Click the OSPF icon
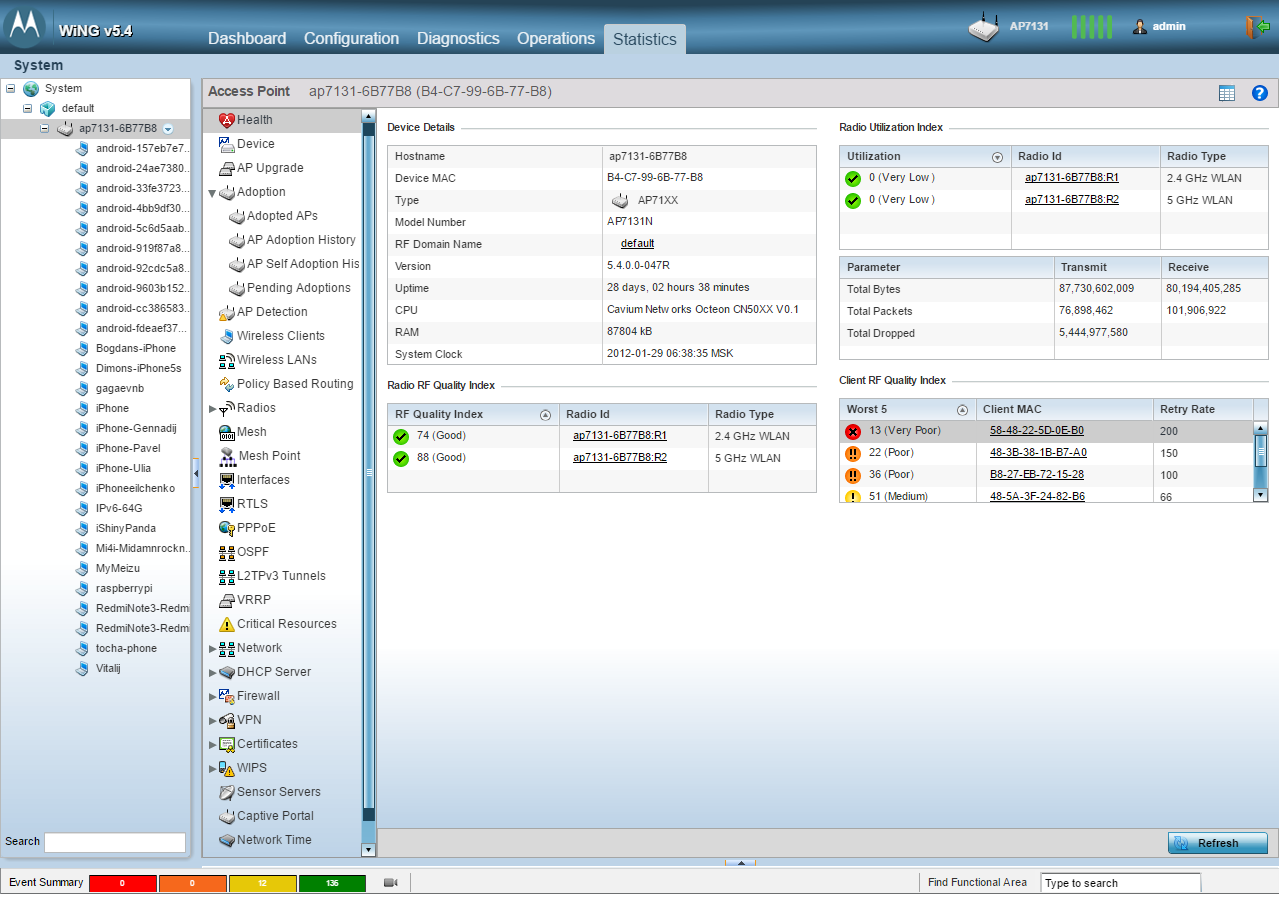The image size is (1279, 897). [227, 552]
